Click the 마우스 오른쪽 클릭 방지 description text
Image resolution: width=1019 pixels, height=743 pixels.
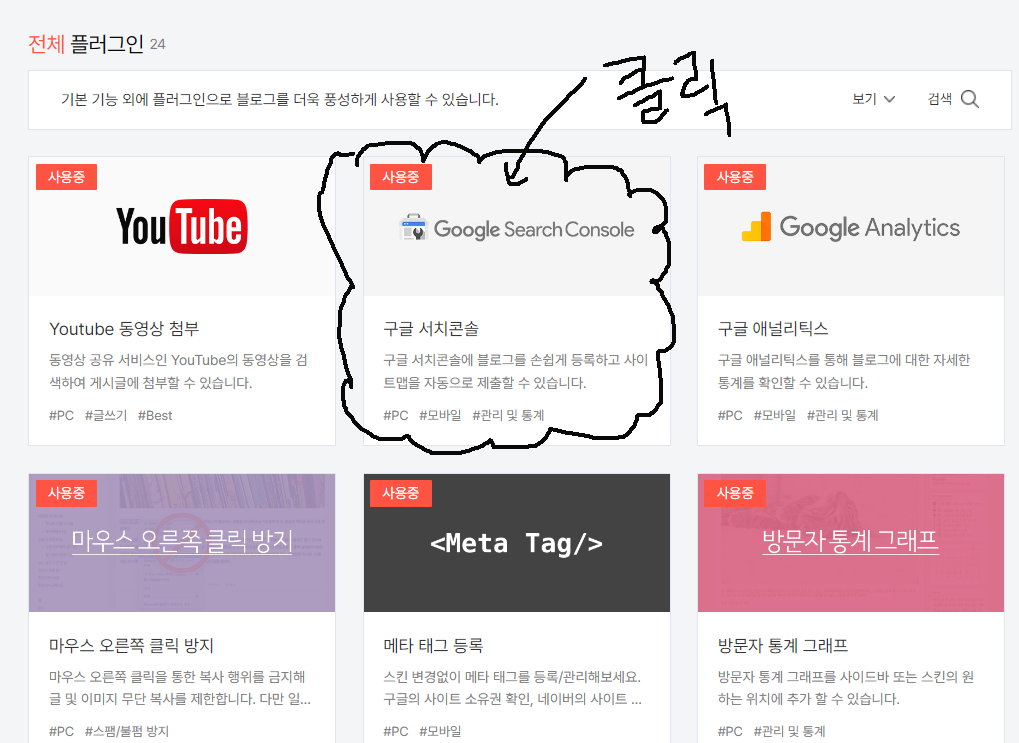180,688
